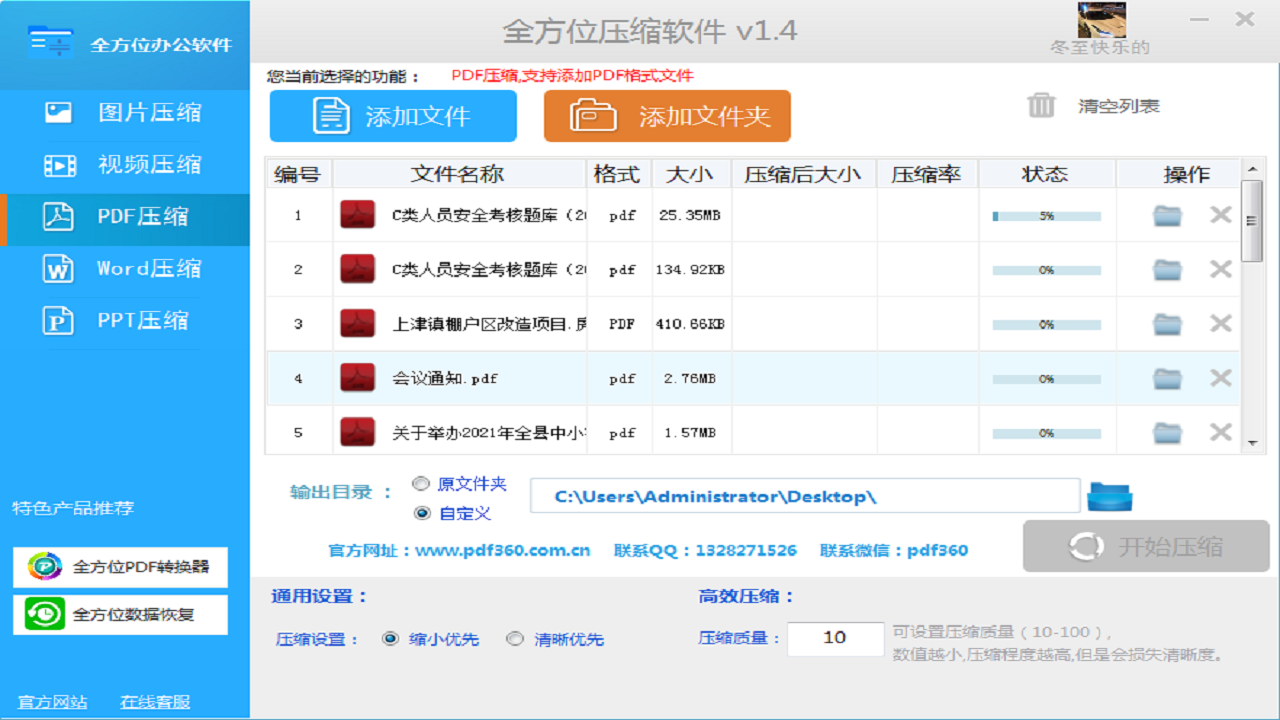Edit the 压缩质量 quality input field
The width and height of the screenshot is (1280, 720).
click(835, 639)
